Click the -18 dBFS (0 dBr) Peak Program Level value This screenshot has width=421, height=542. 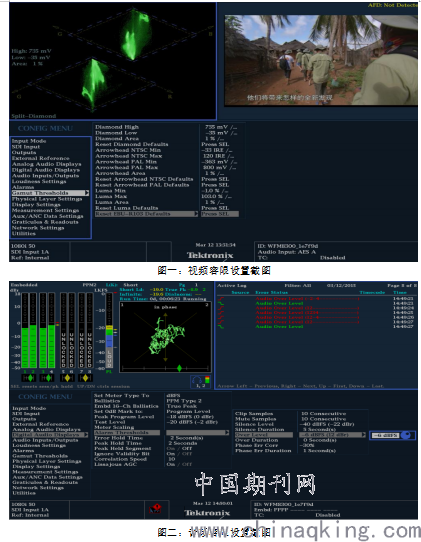point(190,417)
